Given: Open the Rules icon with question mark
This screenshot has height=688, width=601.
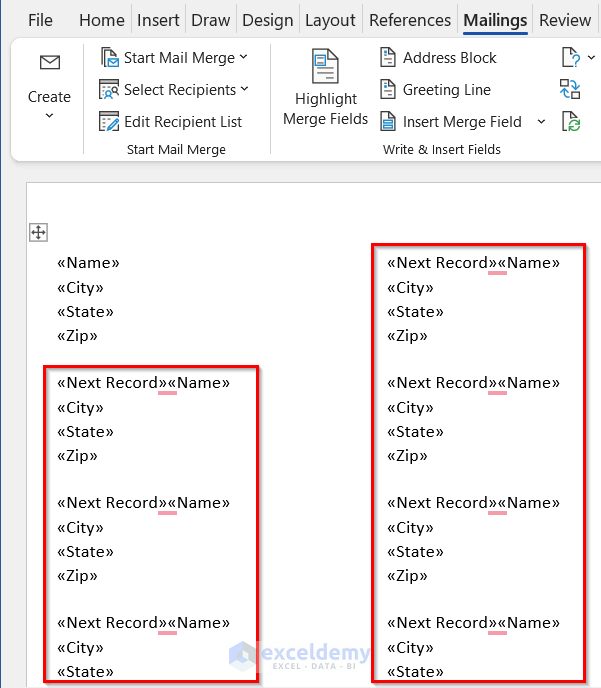Looking at the screenshot, I should (570, 58).
